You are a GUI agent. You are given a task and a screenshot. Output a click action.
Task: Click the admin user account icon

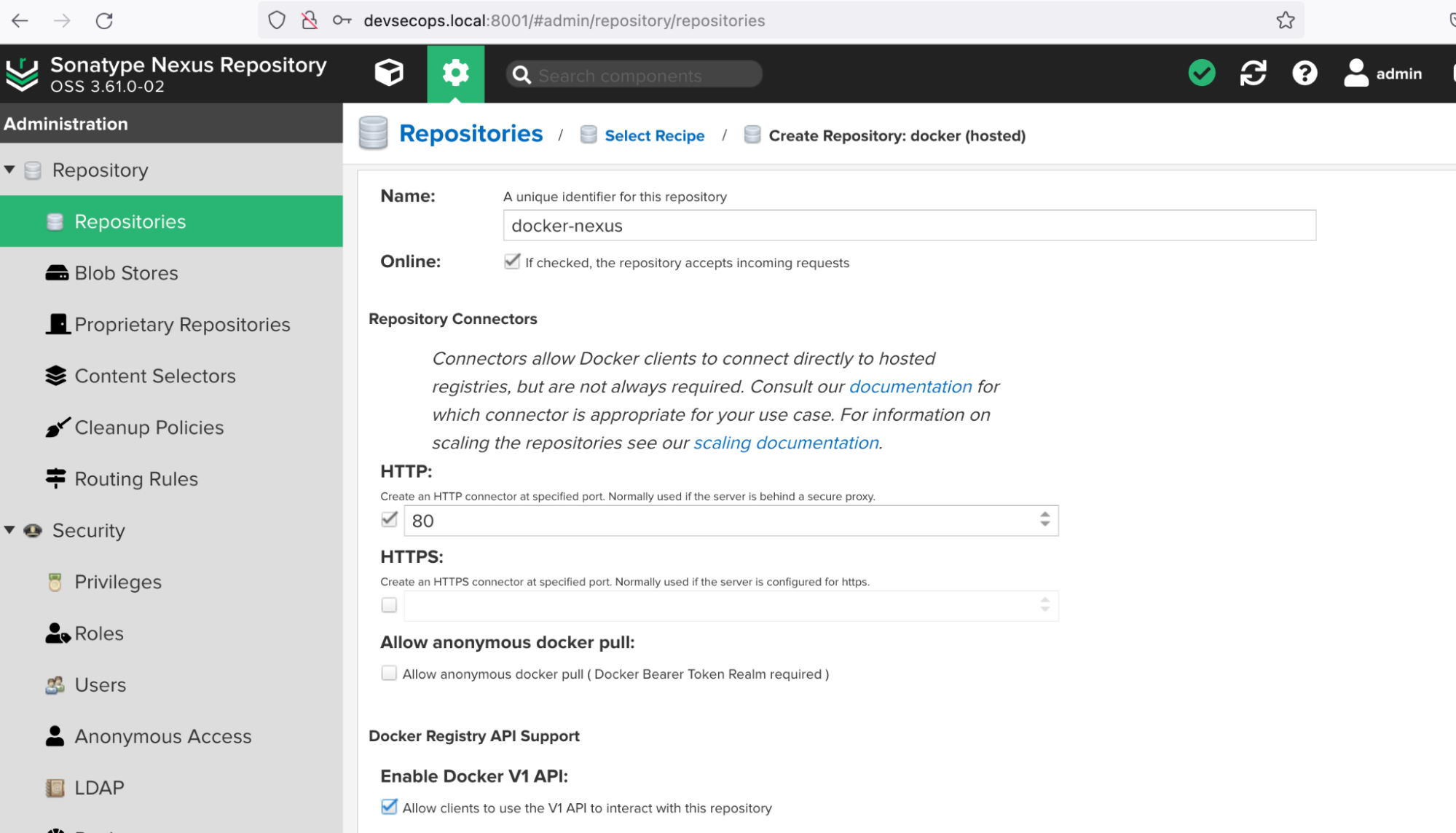[1355, 73]
